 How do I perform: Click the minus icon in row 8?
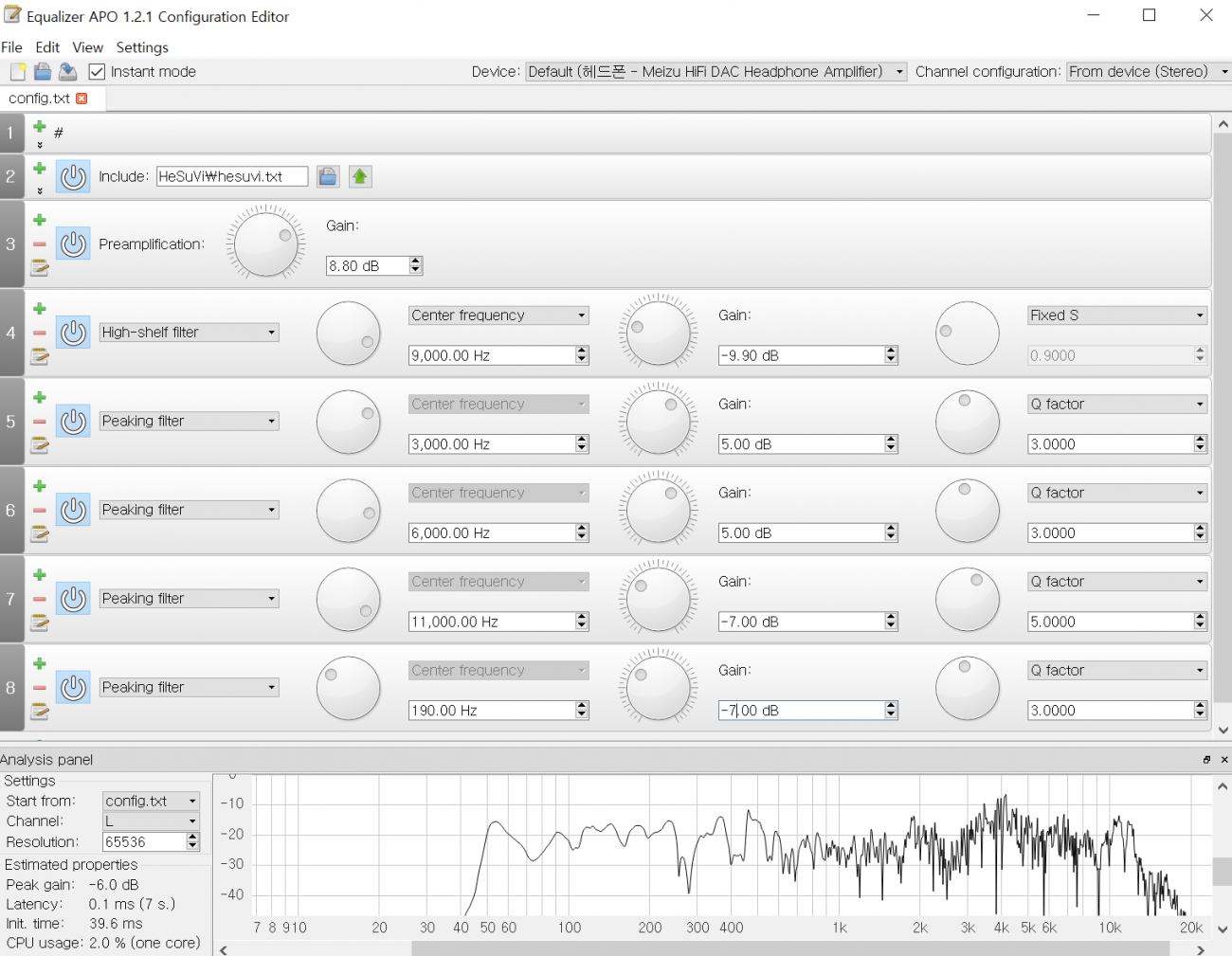point(40,688)
